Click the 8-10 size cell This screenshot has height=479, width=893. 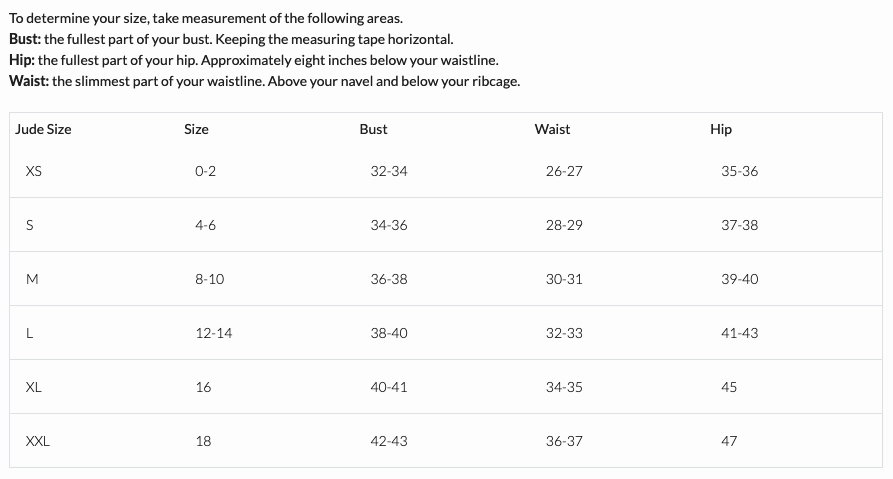209,279
